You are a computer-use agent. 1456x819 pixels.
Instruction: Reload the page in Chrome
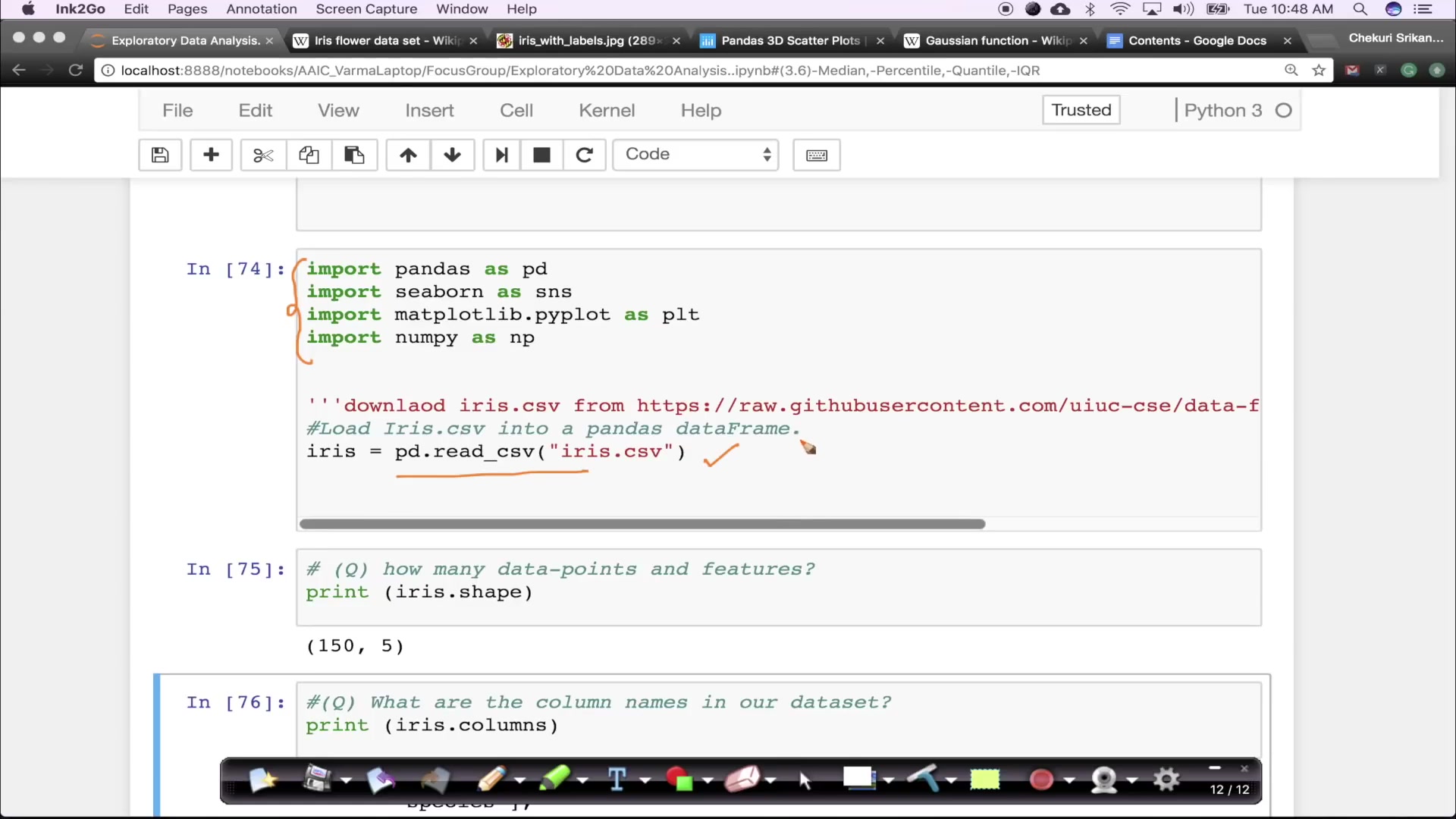[75, 71]
